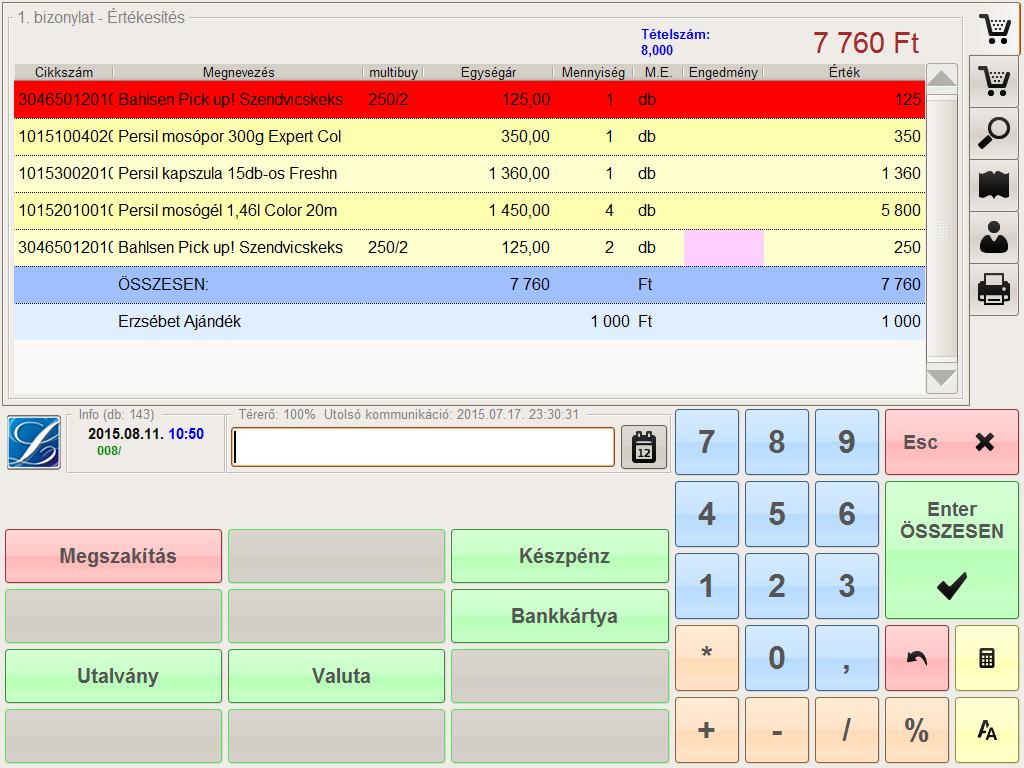Click the Megnevezés column header
The width and height of the screenshot is (1024, 768).
(238, 72)
